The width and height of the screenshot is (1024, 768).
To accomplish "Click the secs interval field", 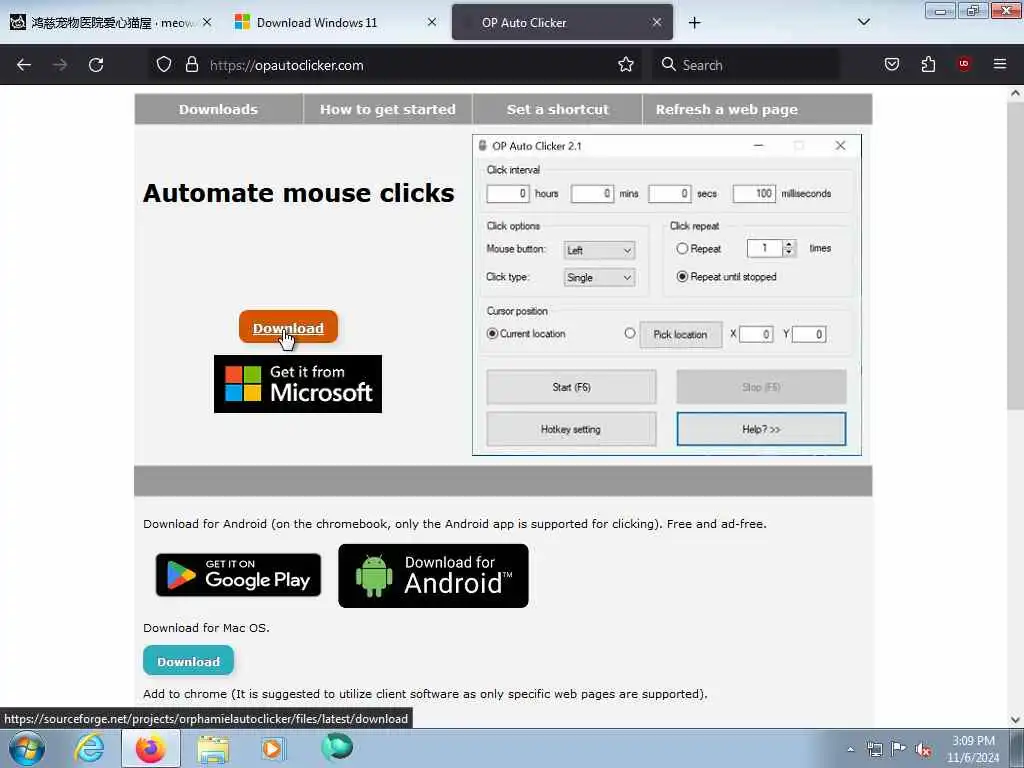I will click(669, 193).
